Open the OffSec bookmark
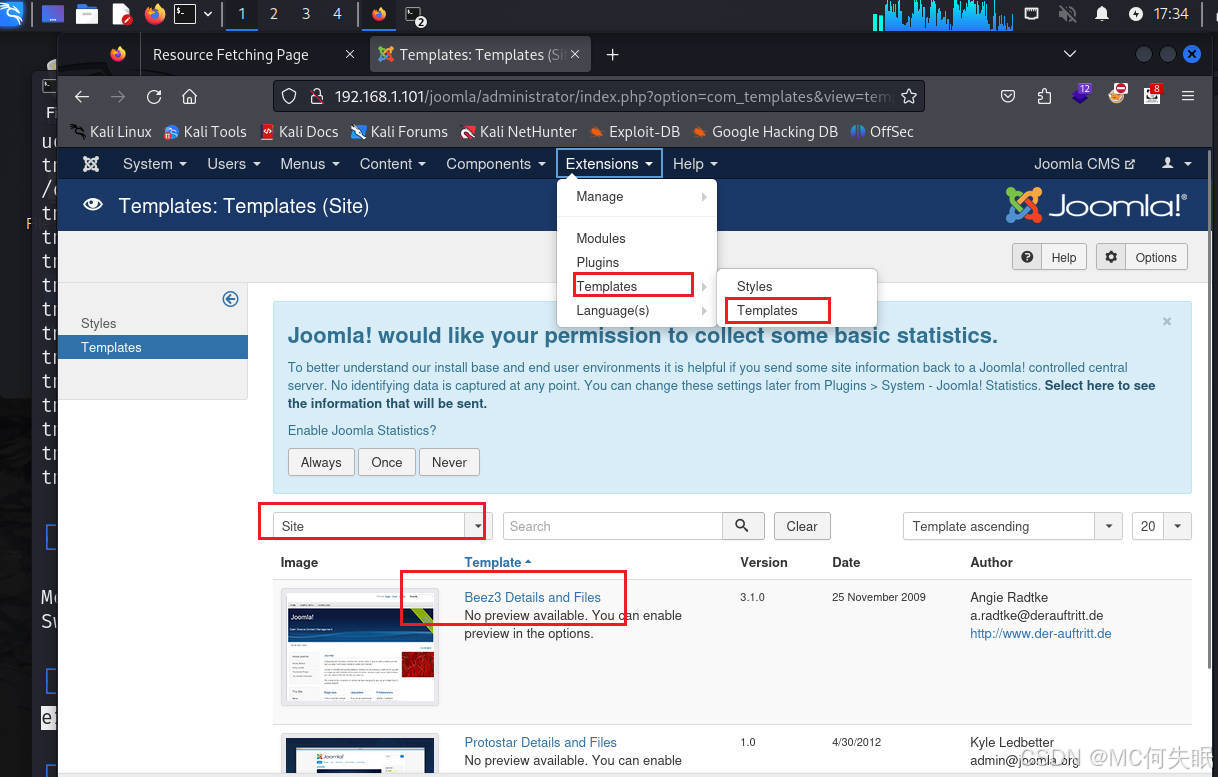 click(x=882, y=131)
